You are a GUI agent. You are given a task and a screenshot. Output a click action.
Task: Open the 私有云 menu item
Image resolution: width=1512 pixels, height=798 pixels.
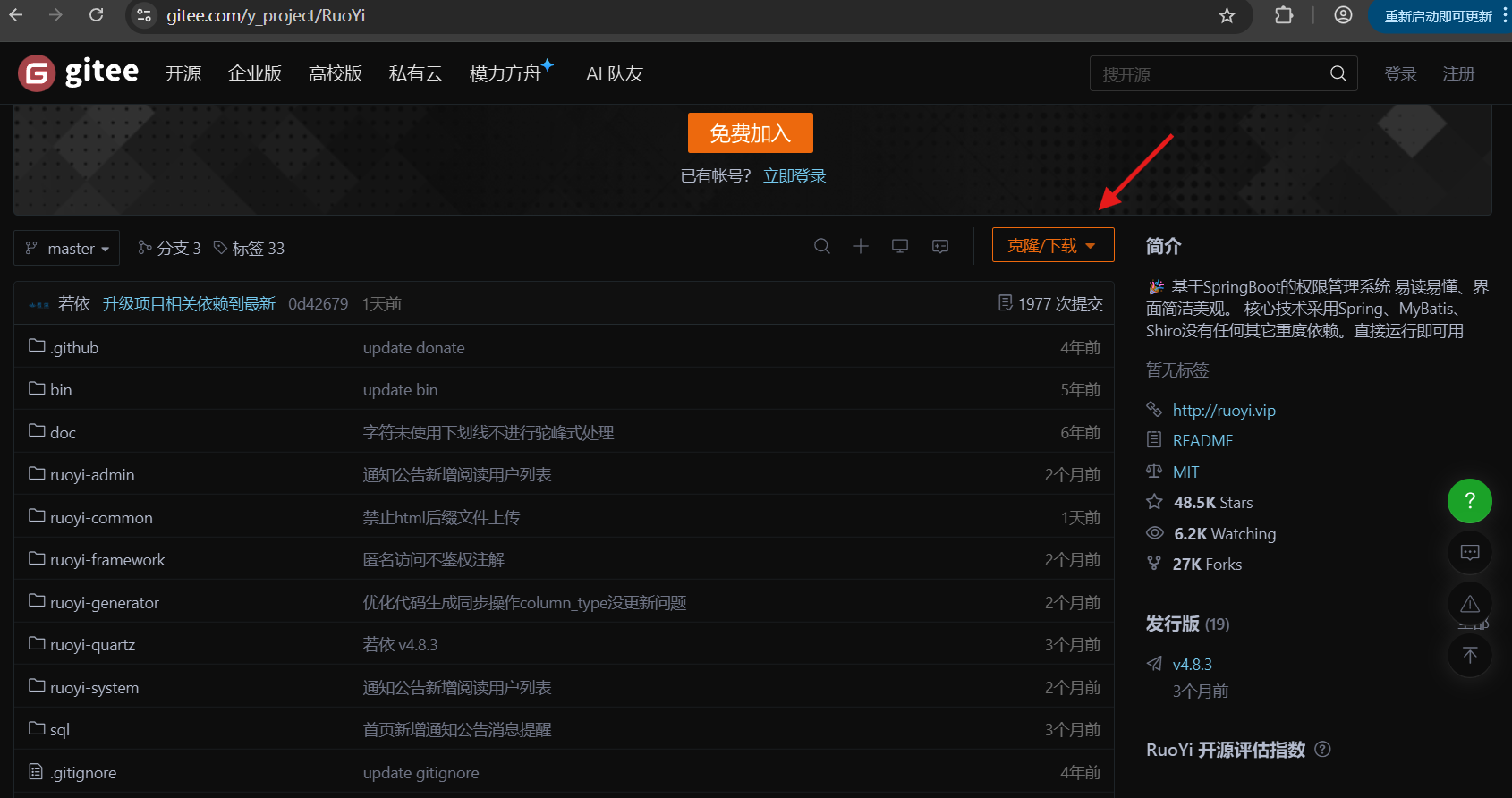click(x=416, y=73)
